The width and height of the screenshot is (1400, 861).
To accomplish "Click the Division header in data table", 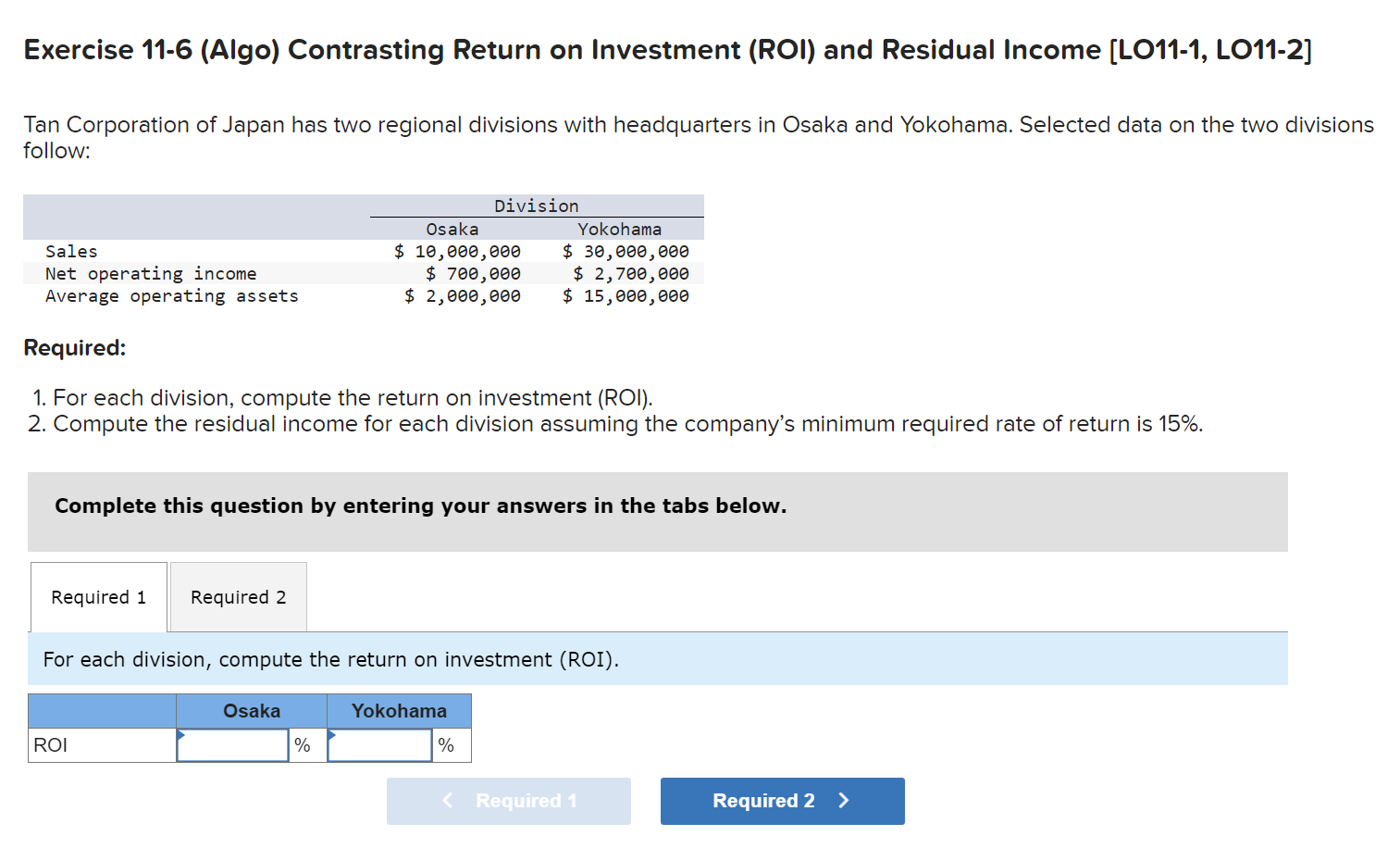I will pos(537,206).
